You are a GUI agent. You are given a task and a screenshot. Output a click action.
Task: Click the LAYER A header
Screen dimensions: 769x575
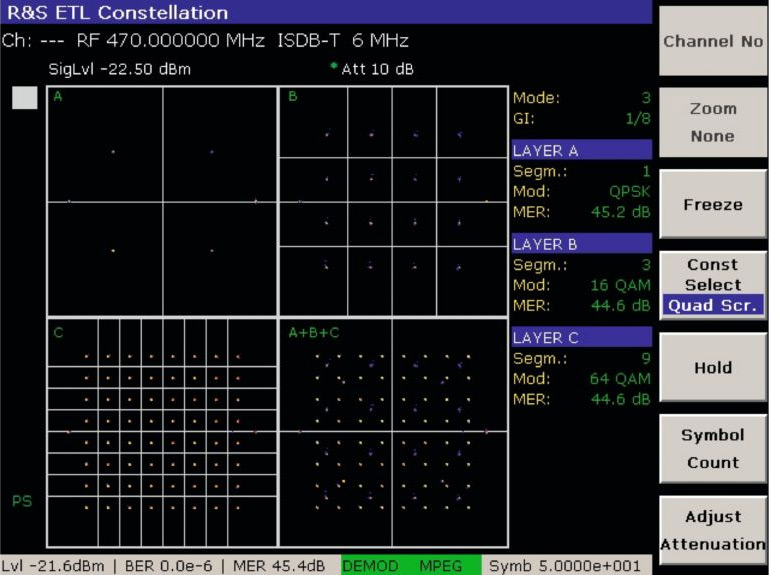click(580, 151)
